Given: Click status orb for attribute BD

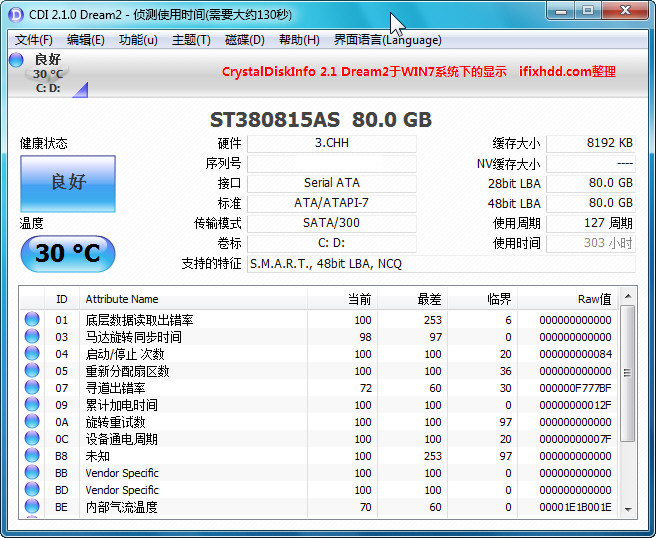Looking at the screenshot, I should tap(32, 489).
